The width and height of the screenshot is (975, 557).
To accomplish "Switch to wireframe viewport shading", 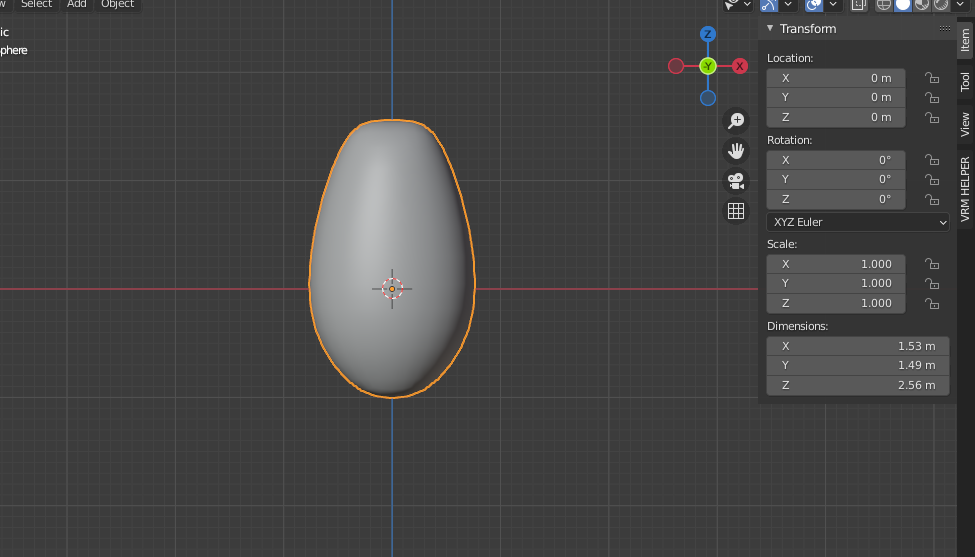I will point(884,5).
